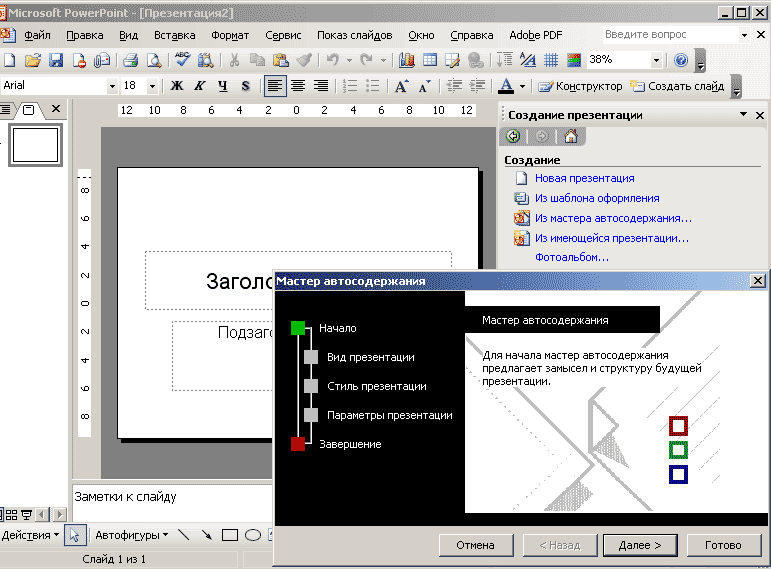This screenshot has width=771, height=569.
Task: Open the font name Arial dropdown
Action: tap(112, 86)
